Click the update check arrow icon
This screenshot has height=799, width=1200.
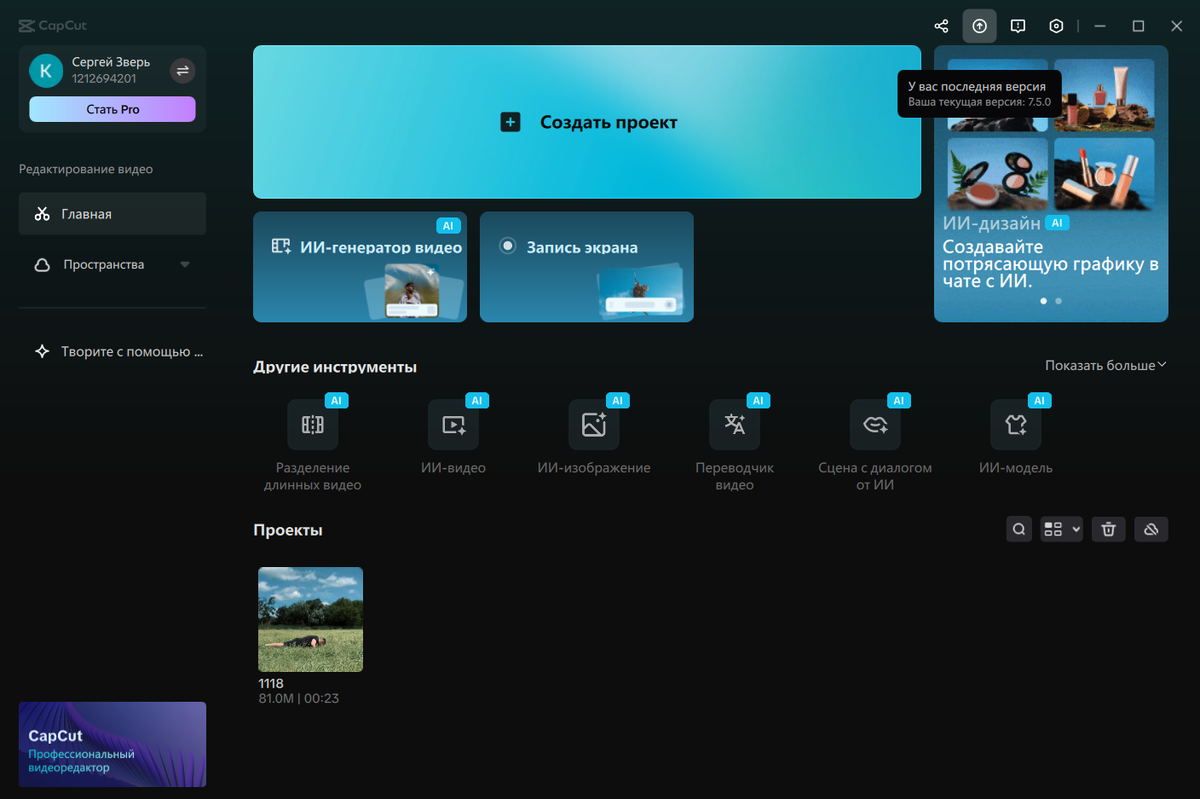pos(980,26)
